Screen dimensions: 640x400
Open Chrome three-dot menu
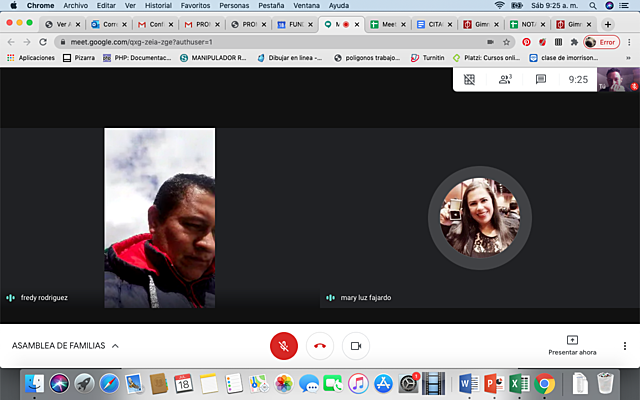point(629,42)
